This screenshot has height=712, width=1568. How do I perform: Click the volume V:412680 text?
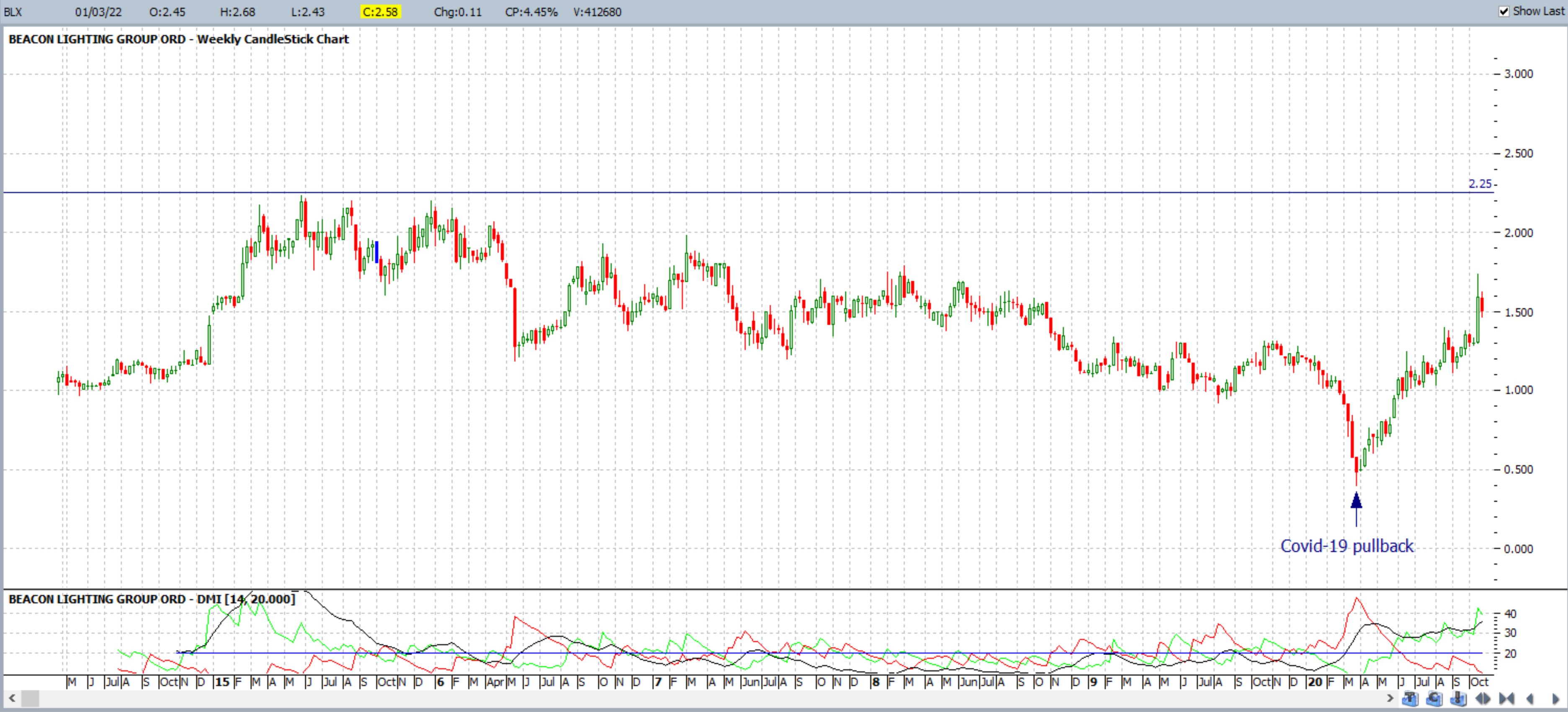click(x=597, y=12)
